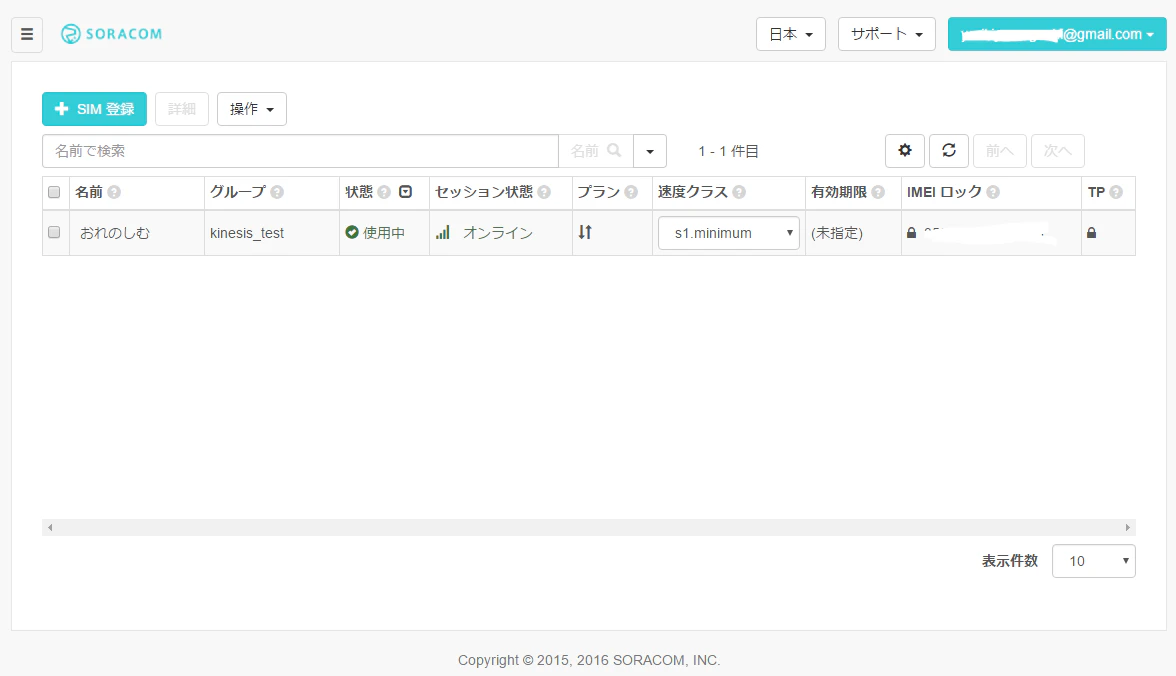Click the 詳細 button
This screenshot has height=676, width=1176.
(x=182, y=109)
